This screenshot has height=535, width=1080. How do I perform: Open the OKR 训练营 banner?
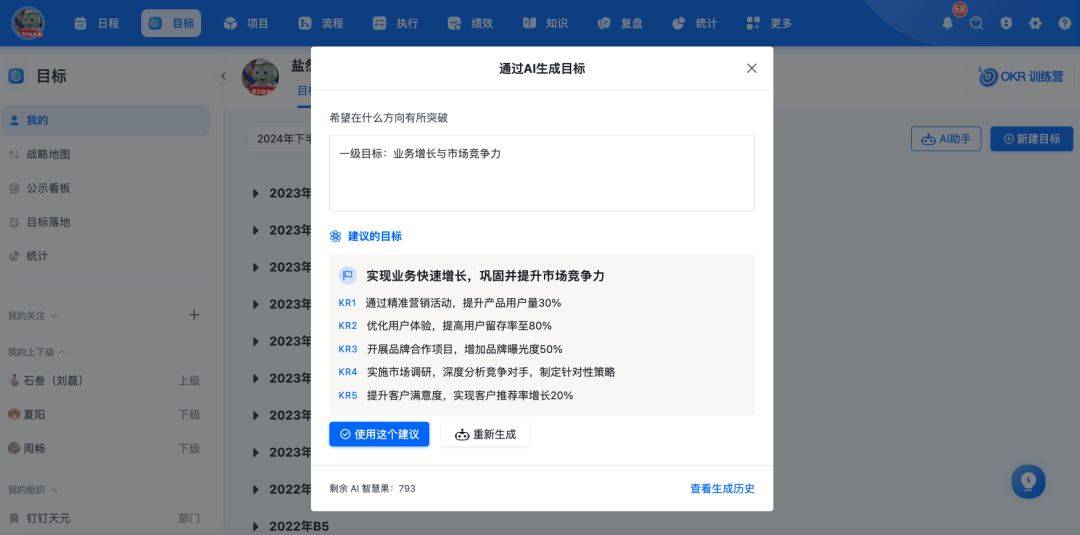[1020, 76]
